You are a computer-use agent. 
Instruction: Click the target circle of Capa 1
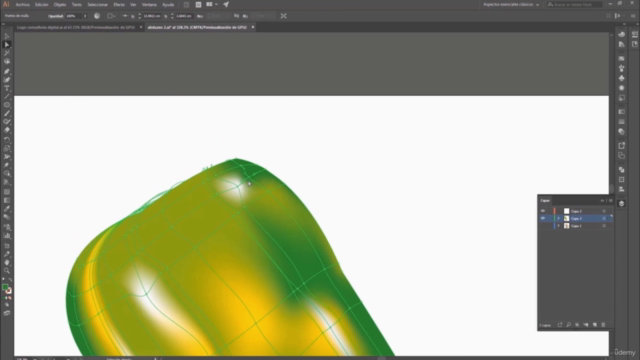tap(604, 226)
